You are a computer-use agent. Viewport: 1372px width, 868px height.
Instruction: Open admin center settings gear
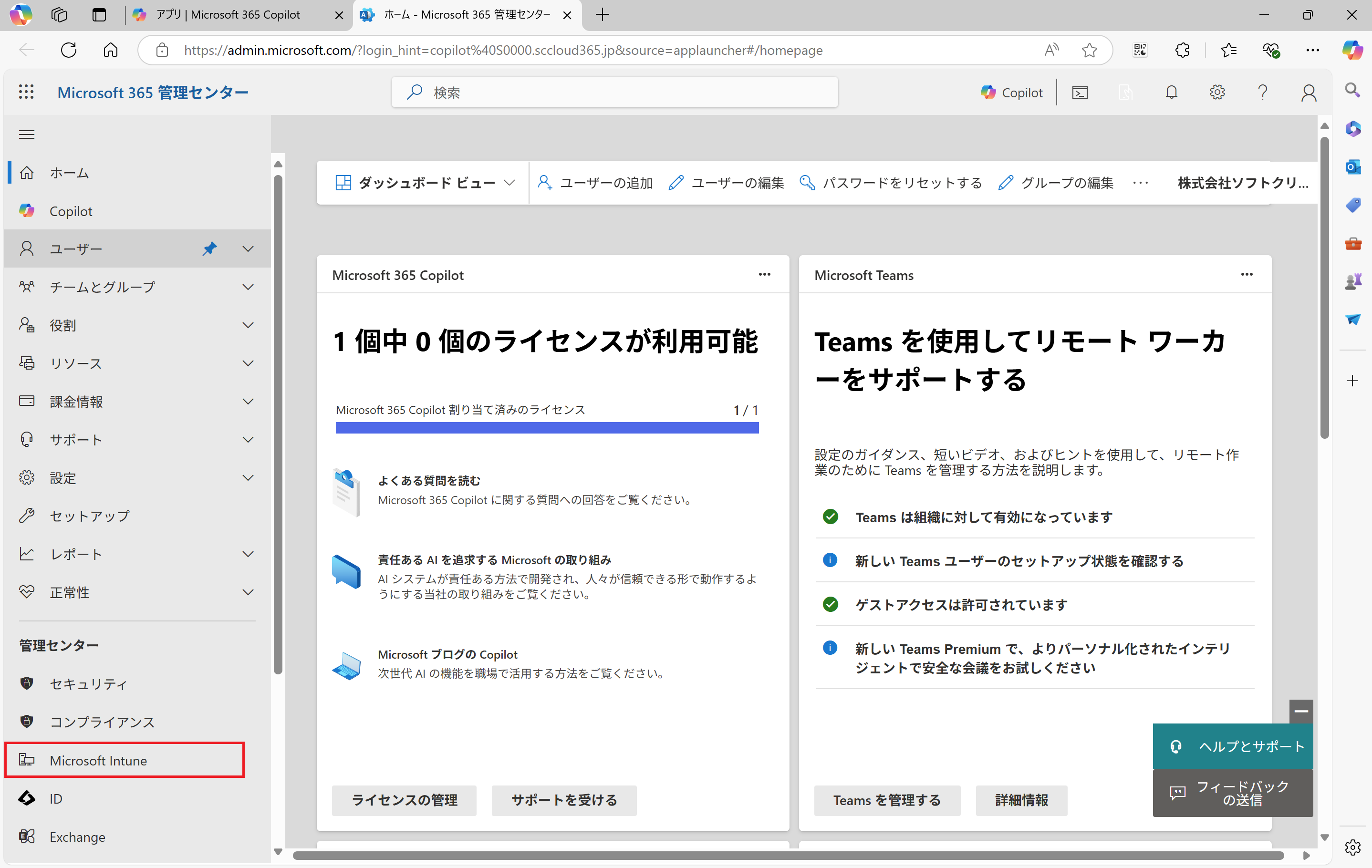coord(1217,92)
